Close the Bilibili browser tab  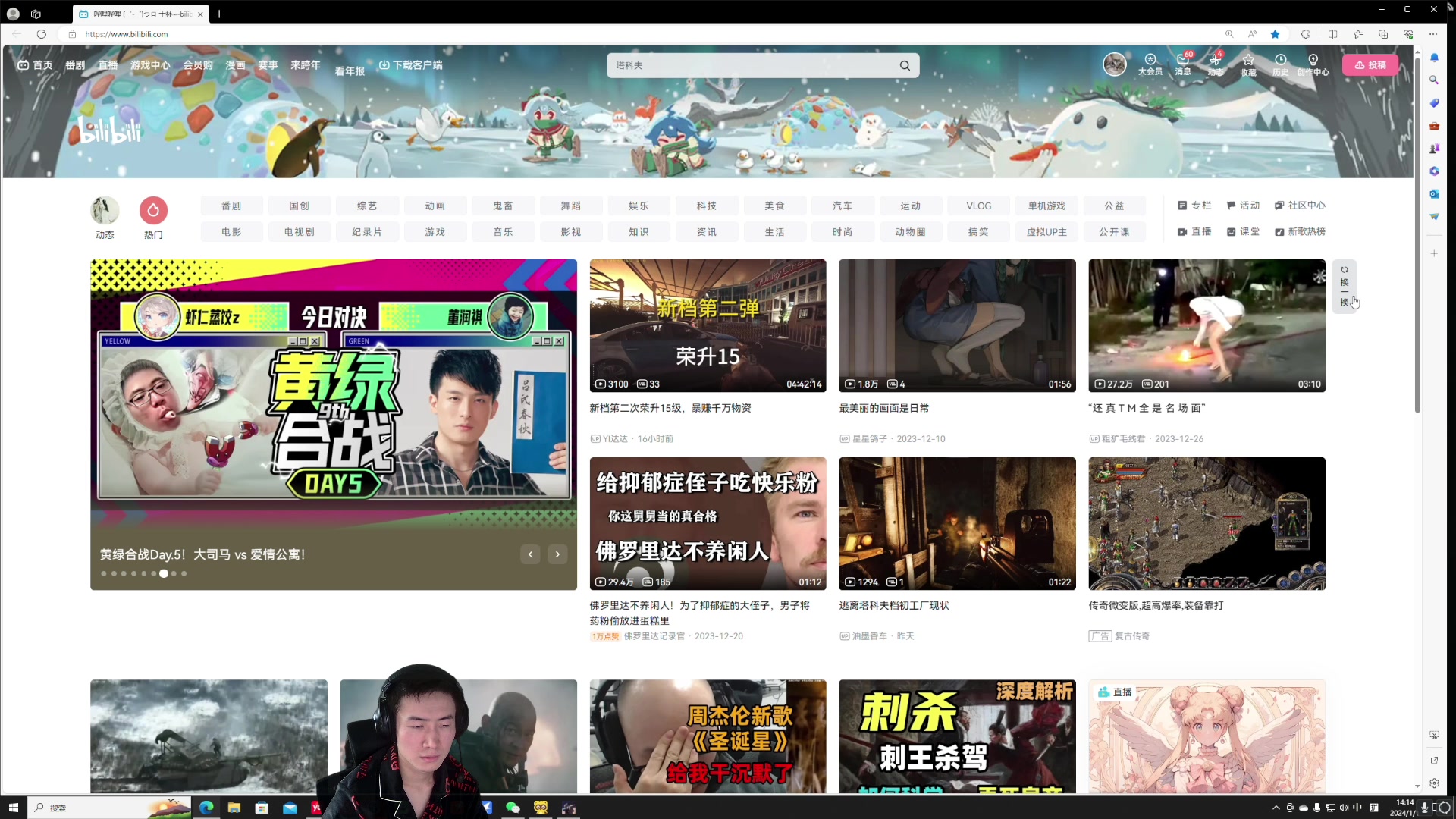(200, 14)
